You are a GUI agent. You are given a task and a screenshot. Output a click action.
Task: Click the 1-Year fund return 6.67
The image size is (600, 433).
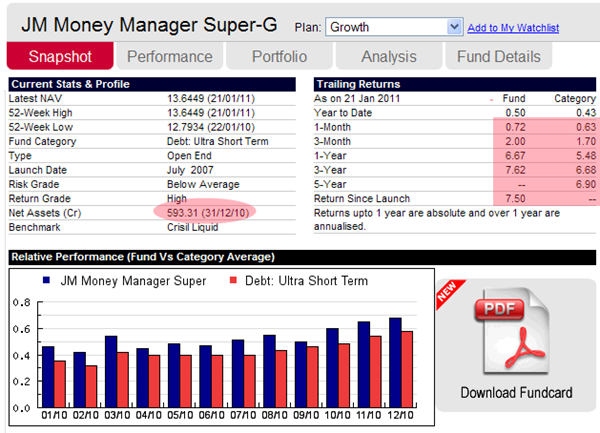(515, 156)
